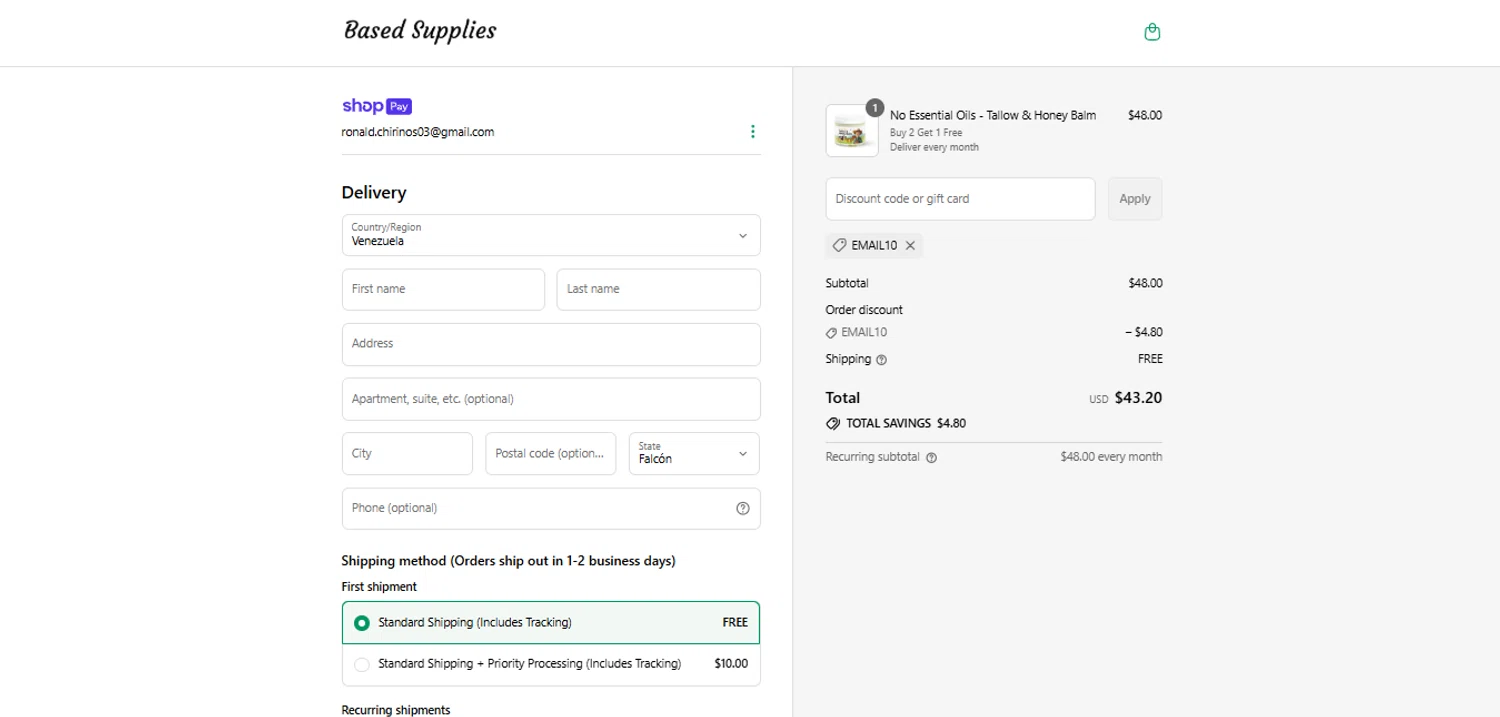The width and height of the screenshot is (1500, 717).
Task: Click the applied EMAIL10 tag icon
Action: [839, 246]
